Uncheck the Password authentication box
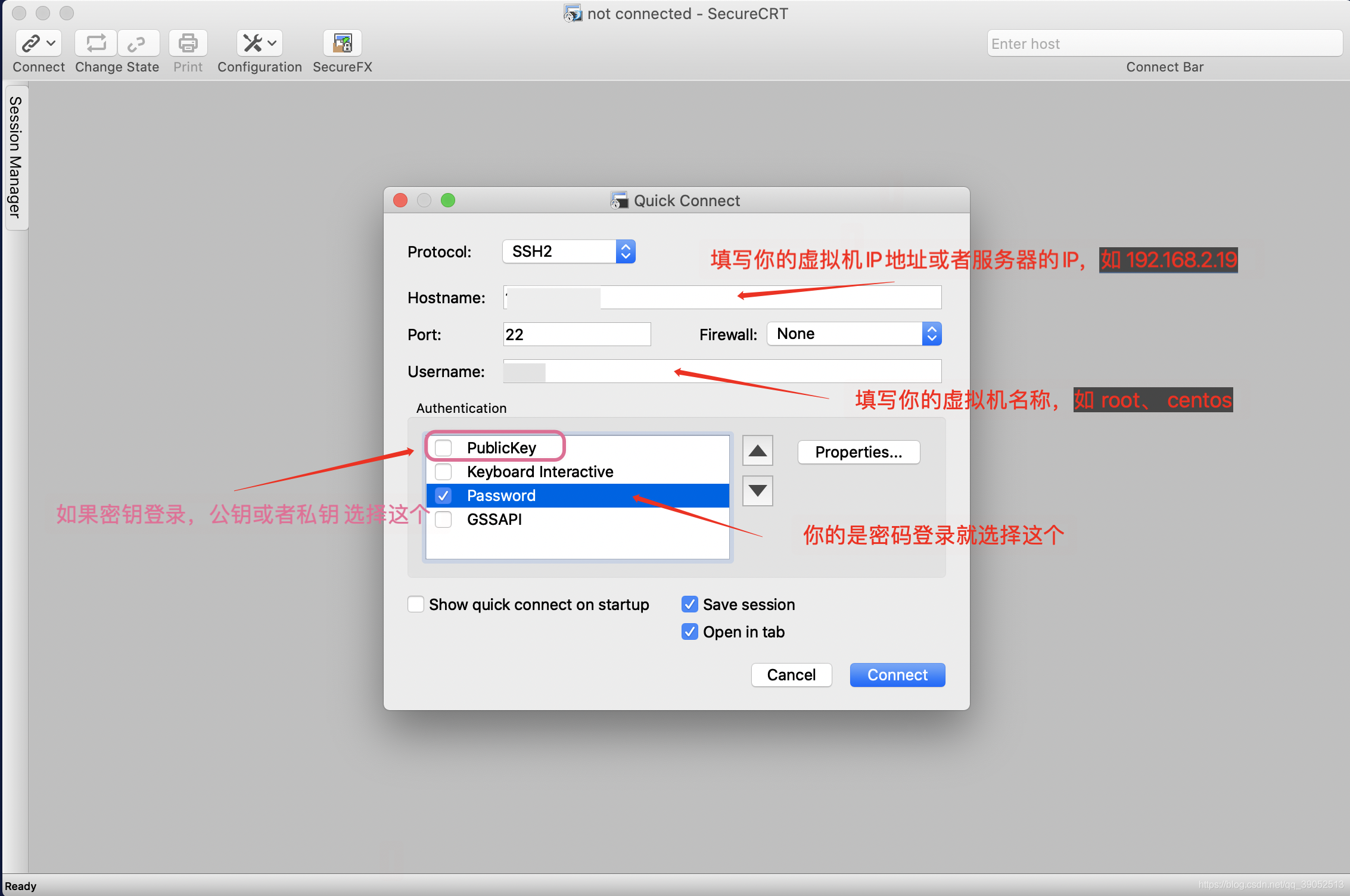The width and height of the screenshot is (1350, 896). tap(443, 496)
